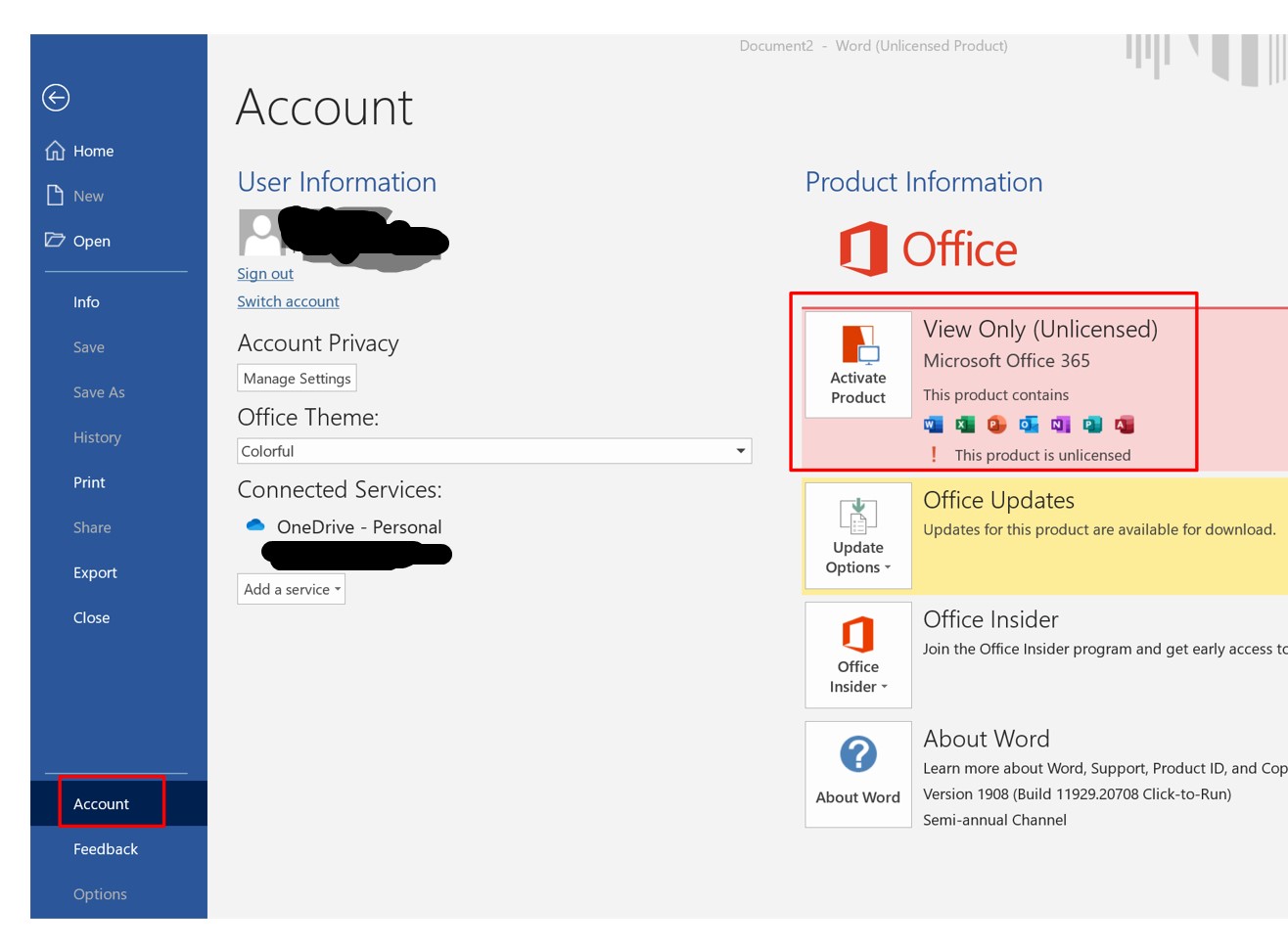Viewport: 1288px width, 949px height.
Task: Click the red exclamation unlicensed warning icon
Action: (934, 455)
